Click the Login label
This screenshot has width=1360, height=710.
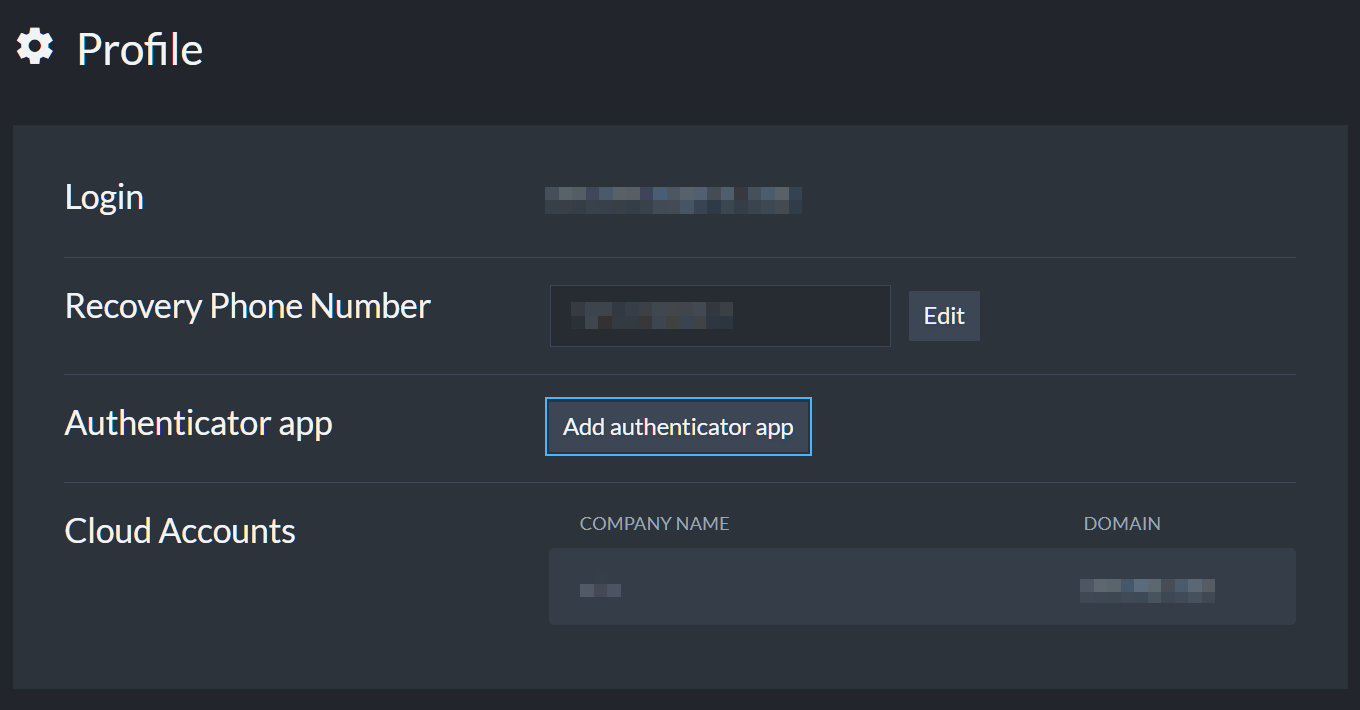[x=104, y=197]
